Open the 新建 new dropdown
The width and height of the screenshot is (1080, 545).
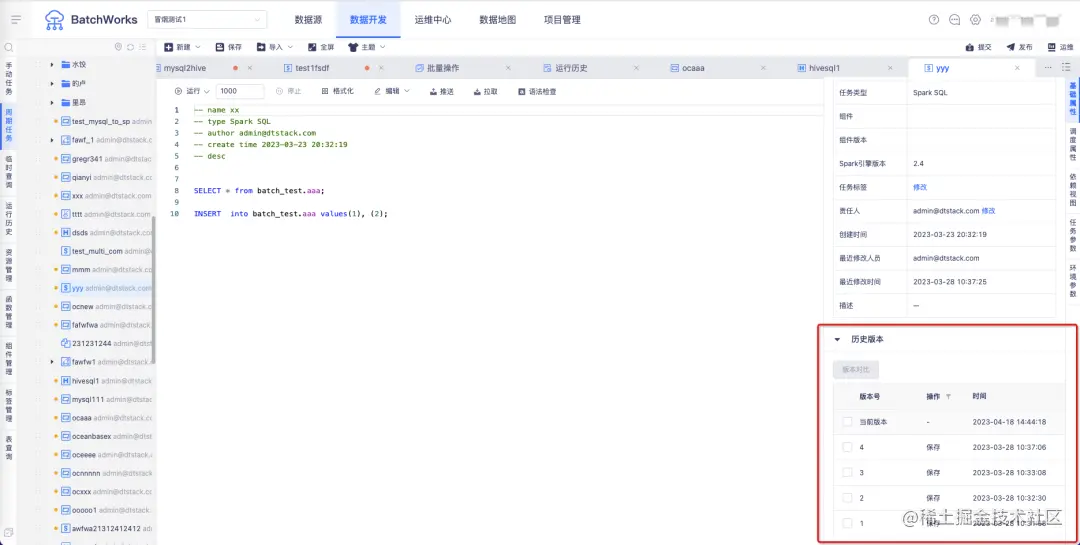tap(183, 47)
